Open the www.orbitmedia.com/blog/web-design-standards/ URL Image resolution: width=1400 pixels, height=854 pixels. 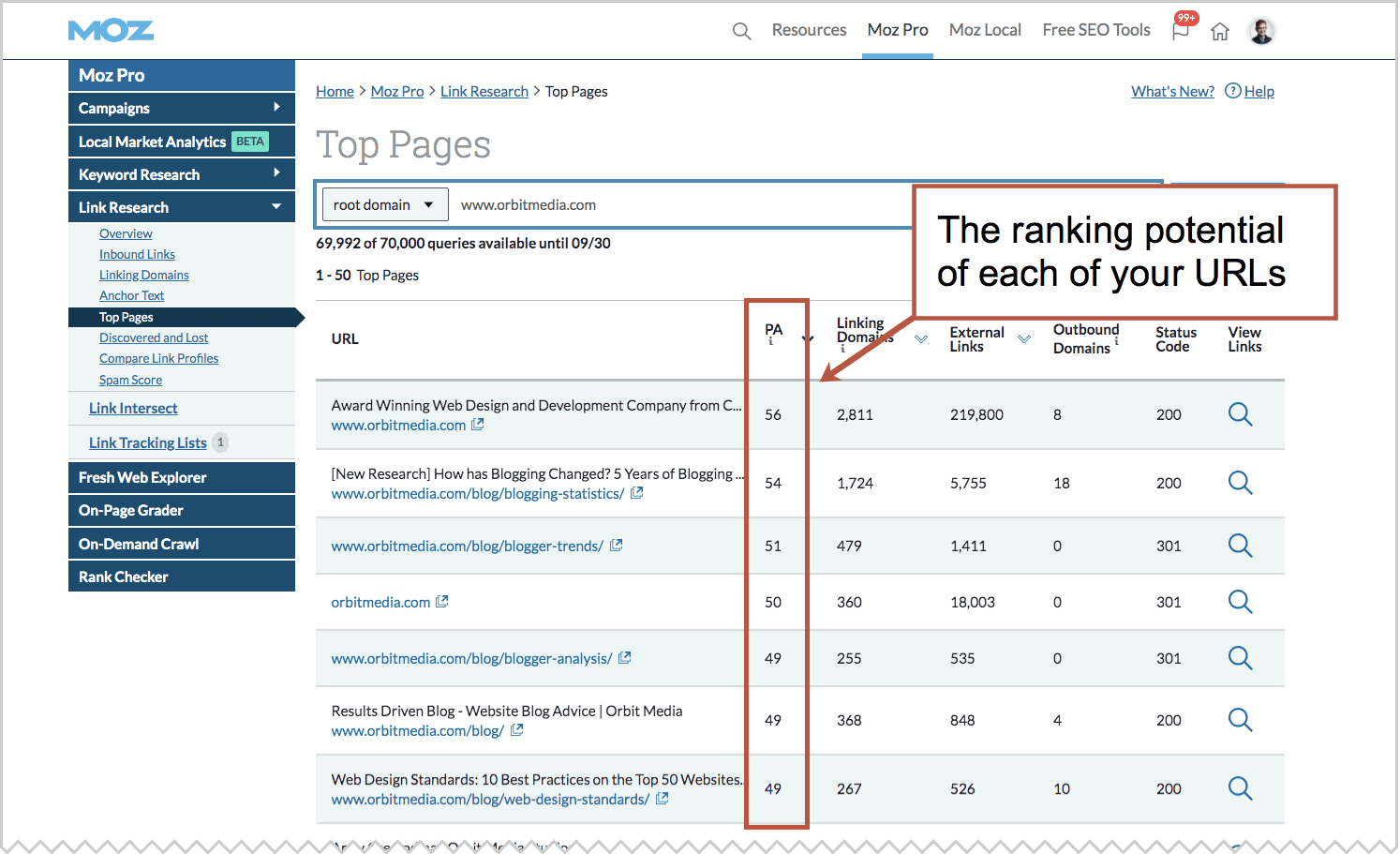[490, 799]
